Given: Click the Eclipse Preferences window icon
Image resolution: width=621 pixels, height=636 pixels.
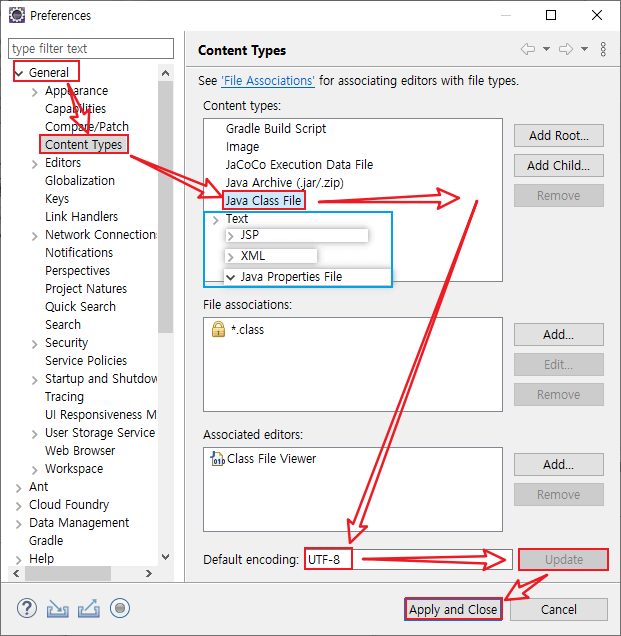Looking at the screenshot, I should click(x=17, y=15).
